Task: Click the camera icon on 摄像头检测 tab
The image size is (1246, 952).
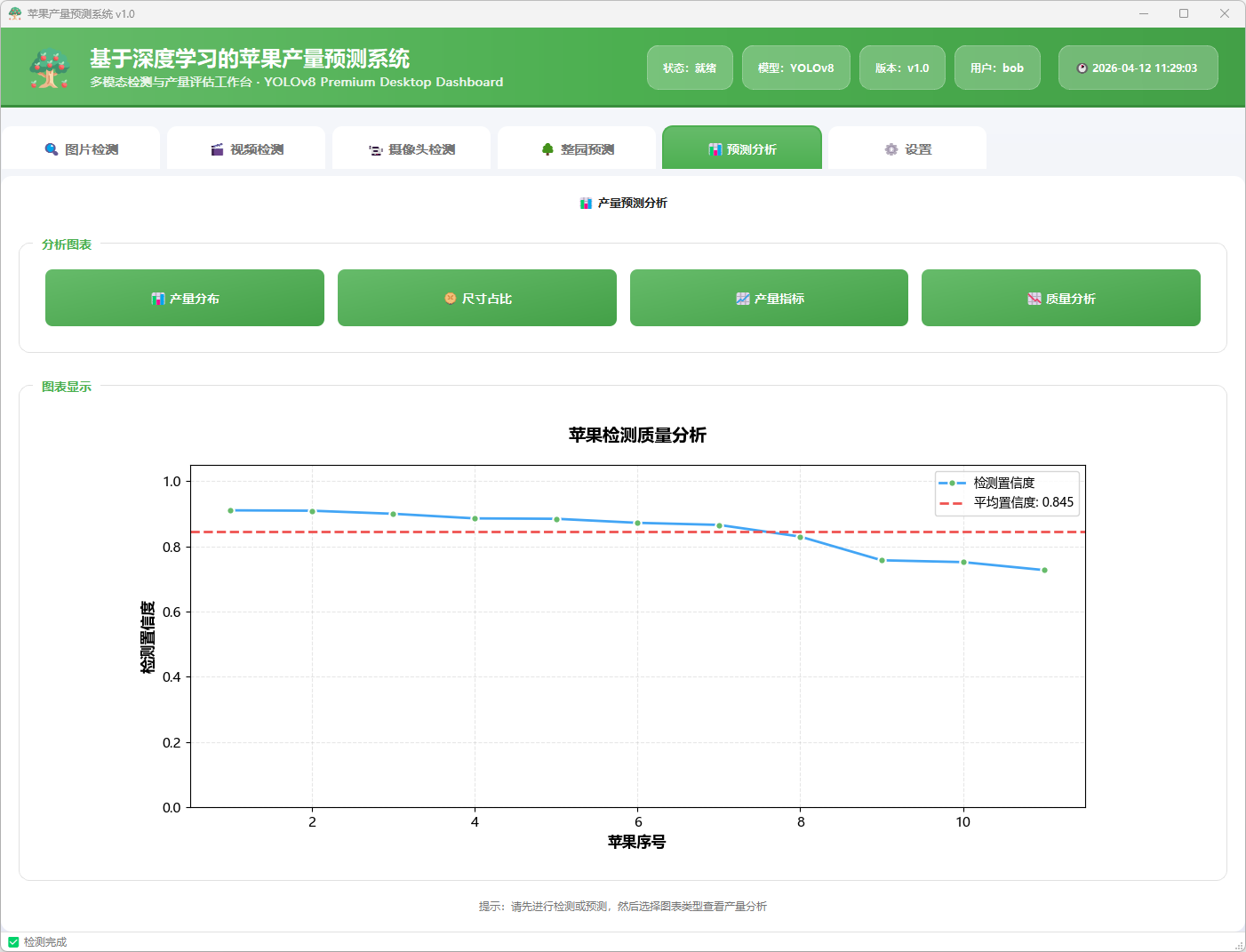Action: (x=376, y=150)
